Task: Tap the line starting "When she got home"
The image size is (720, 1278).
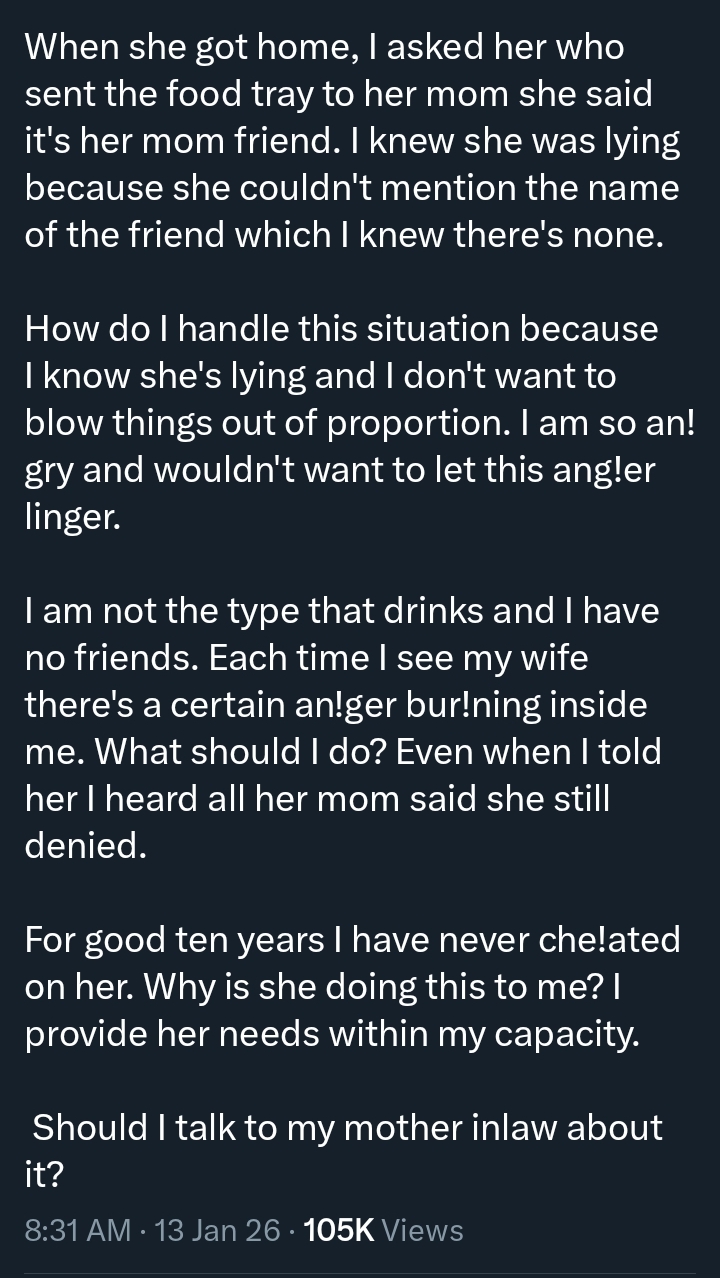Action: tap(323, 46)
